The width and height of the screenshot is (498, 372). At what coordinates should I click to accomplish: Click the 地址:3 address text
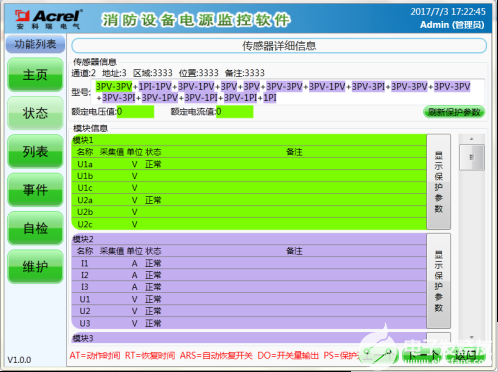(x=114, y=73)
